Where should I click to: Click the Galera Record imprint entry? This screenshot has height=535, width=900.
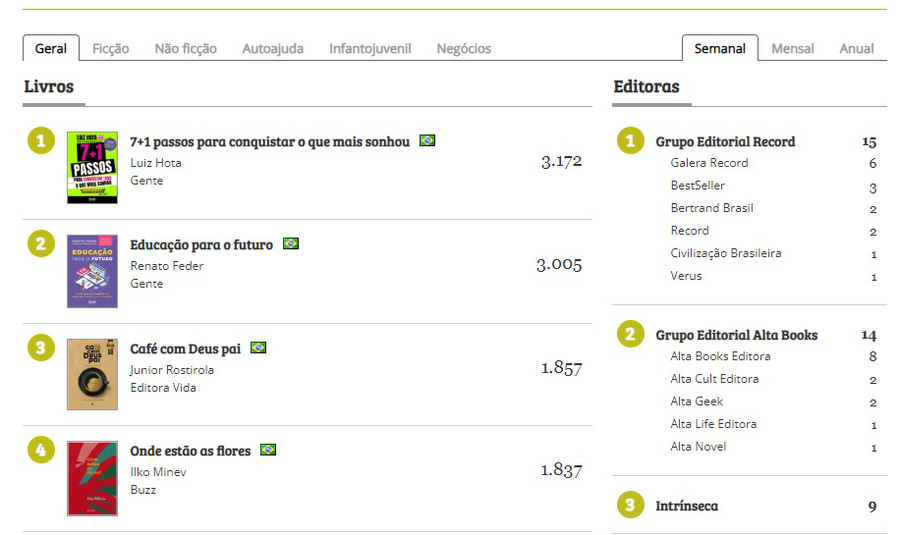[x=709, y=163]
